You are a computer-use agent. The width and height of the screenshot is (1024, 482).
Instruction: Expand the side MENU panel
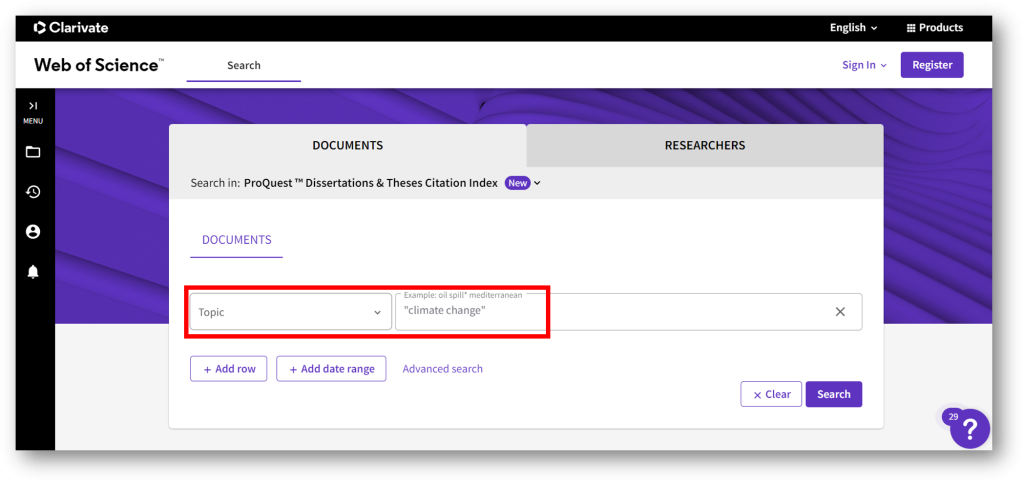click(33, 111)
